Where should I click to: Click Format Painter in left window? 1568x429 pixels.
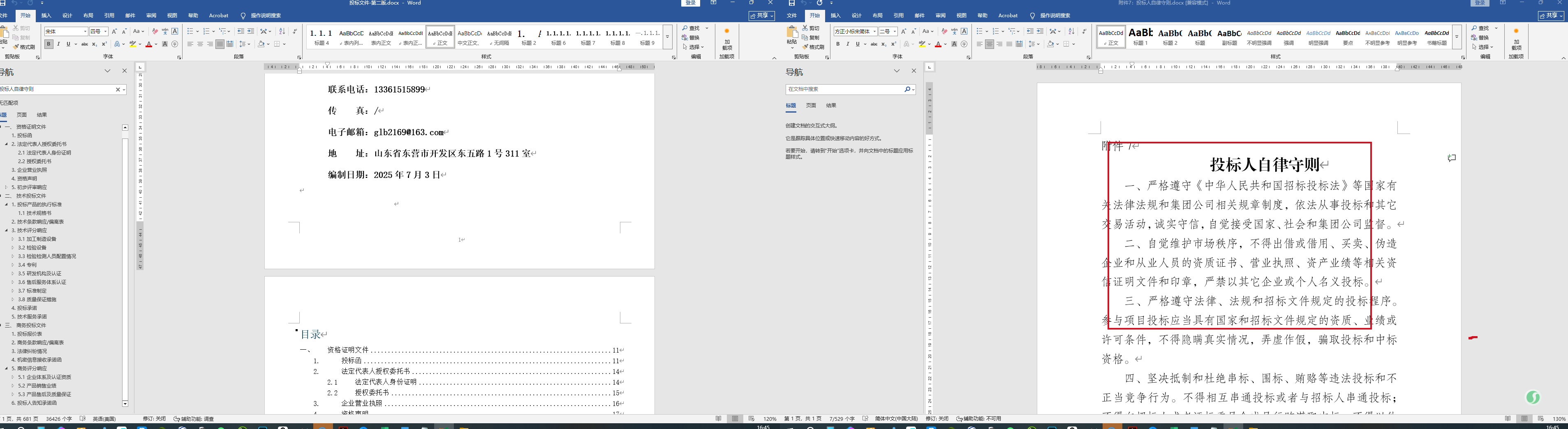point(24,47)
